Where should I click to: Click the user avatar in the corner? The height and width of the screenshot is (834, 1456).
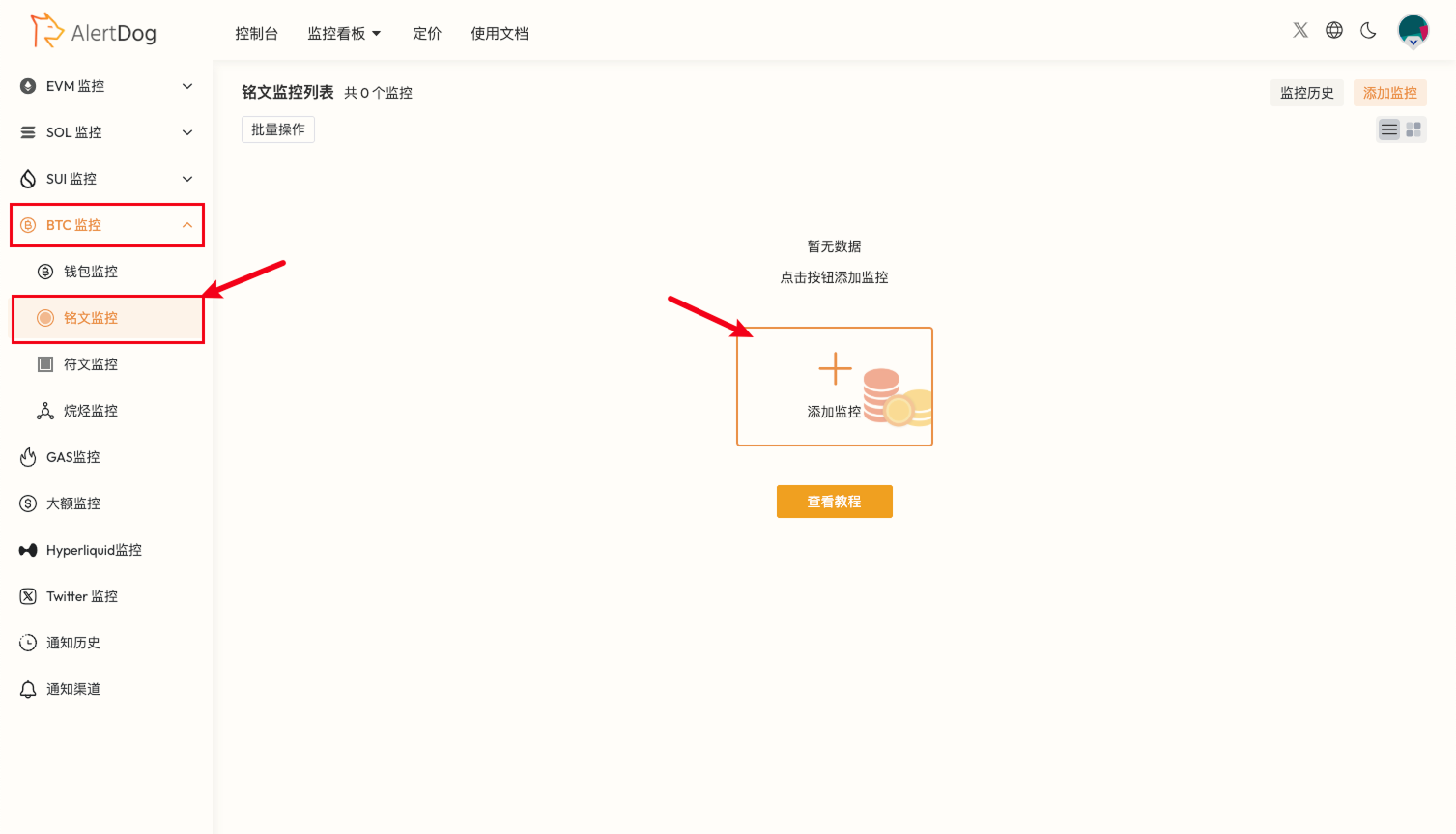1413,30
